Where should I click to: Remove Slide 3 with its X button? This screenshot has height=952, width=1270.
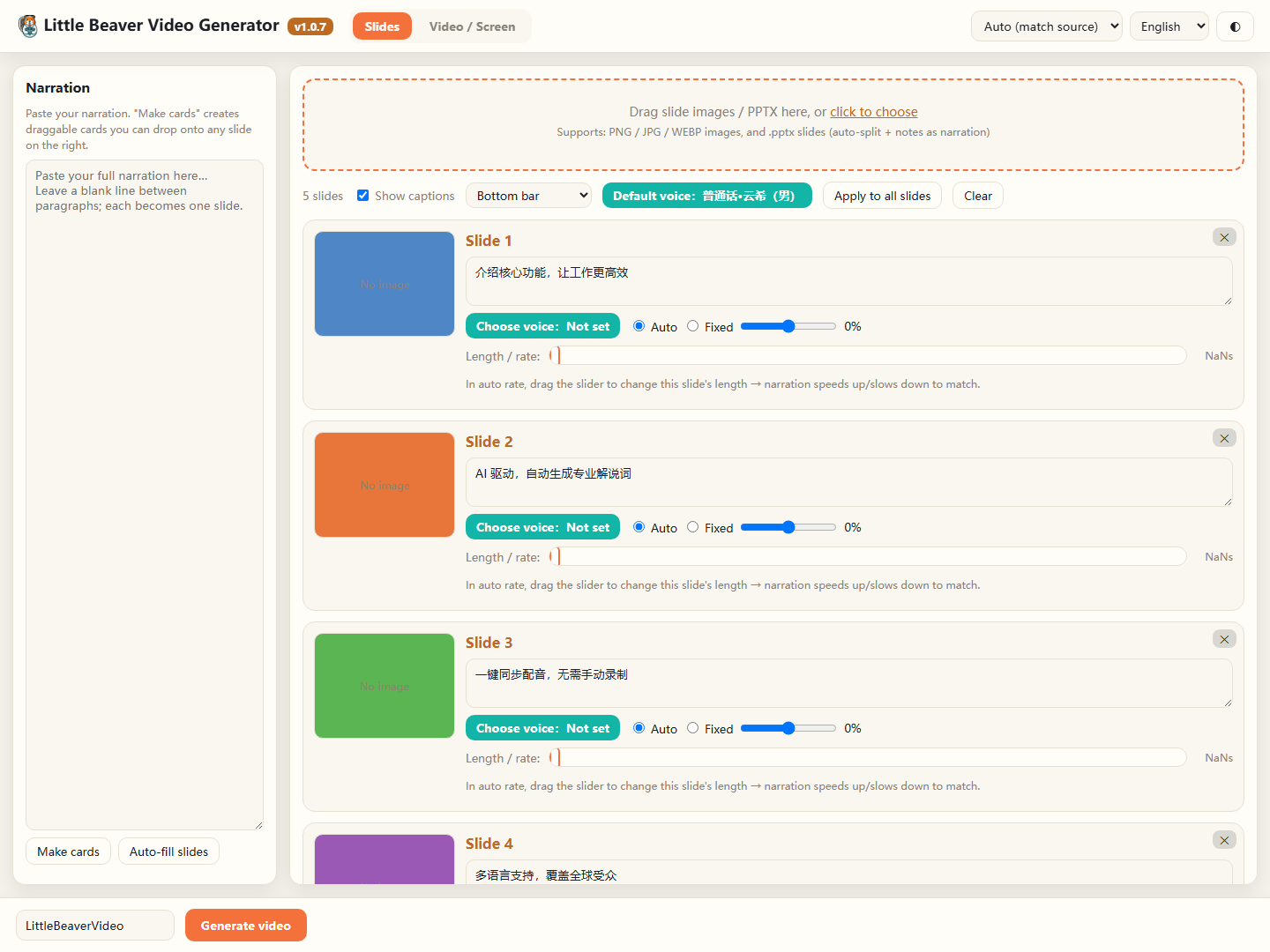(x=1224, y=639)
